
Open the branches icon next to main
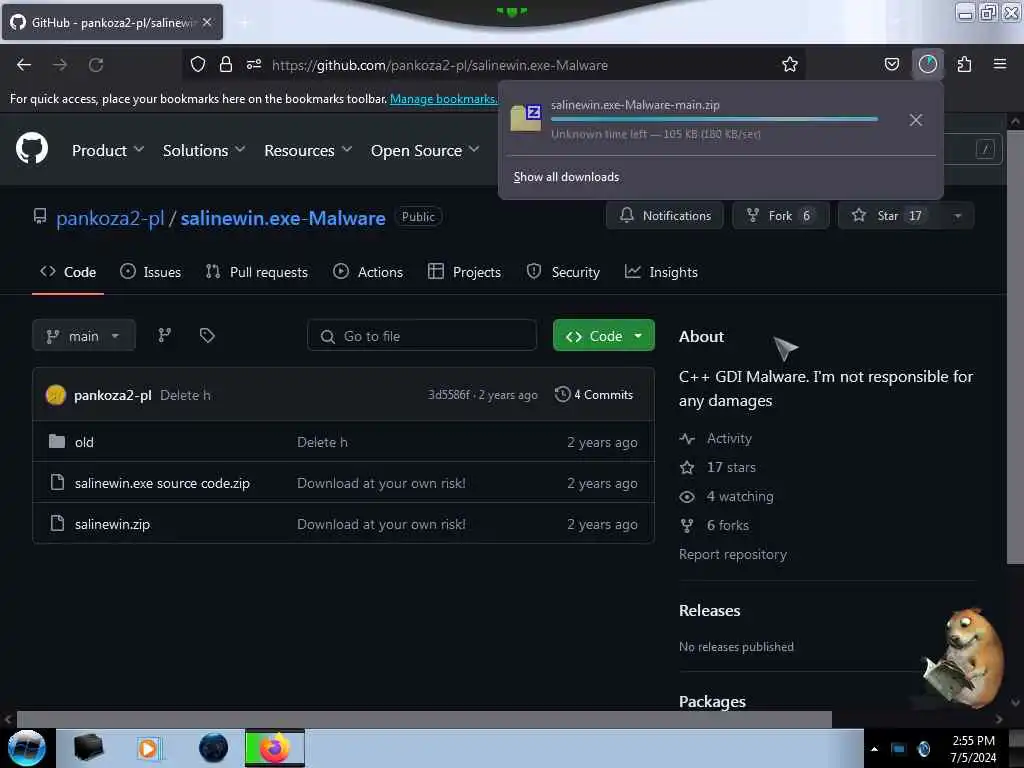[x=165, y=336]
